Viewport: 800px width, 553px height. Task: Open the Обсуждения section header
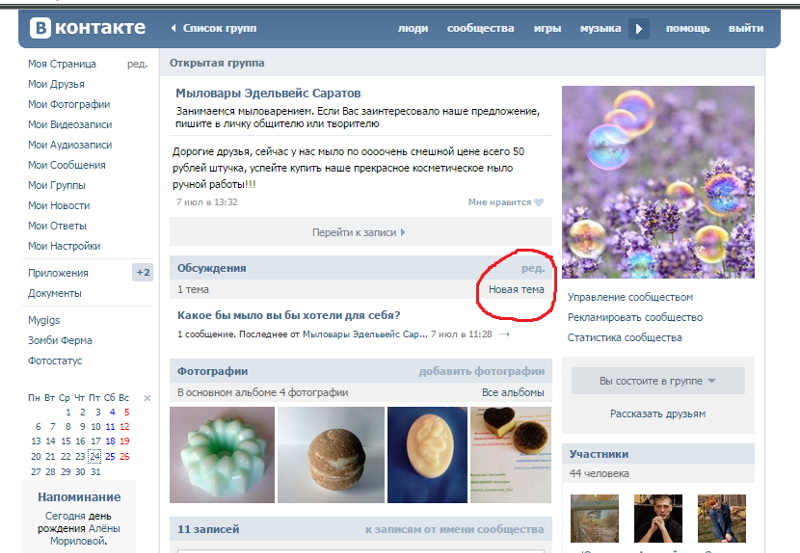(x=211, y=268)
